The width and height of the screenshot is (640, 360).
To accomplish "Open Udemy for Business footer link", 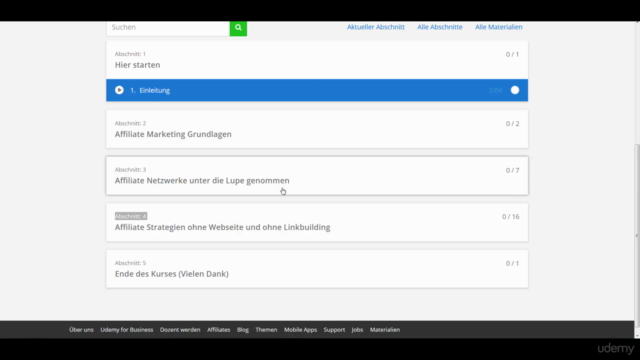I will pyautogui.click(x=127, y=330).
